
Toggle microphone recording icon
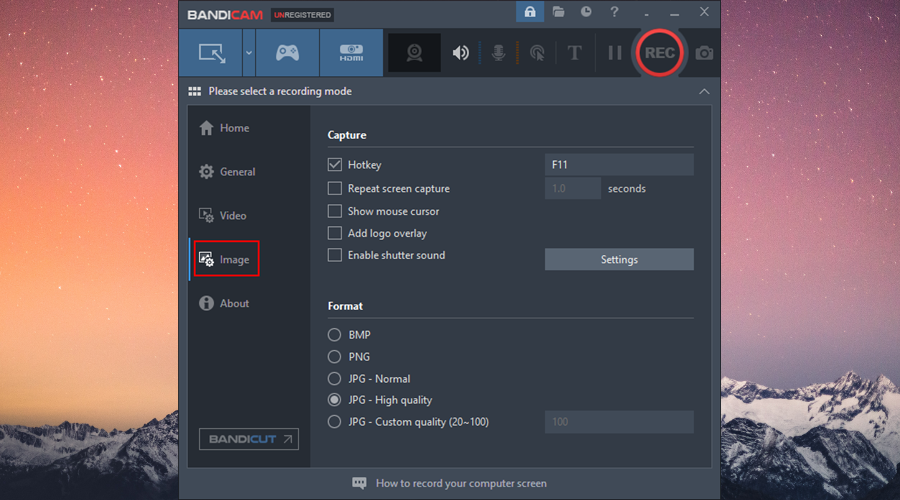[x=498, y=53]
